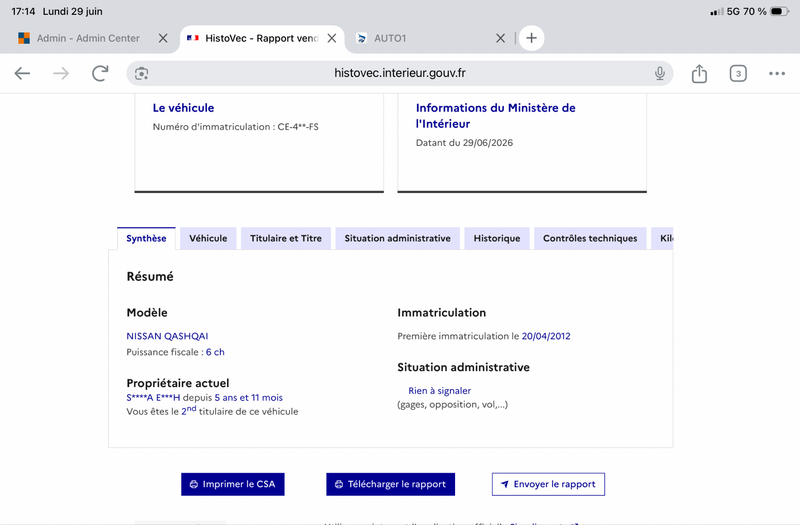Open the Historique tab
800x525 pixels.
pyautogui.click(x=497, y=238)
